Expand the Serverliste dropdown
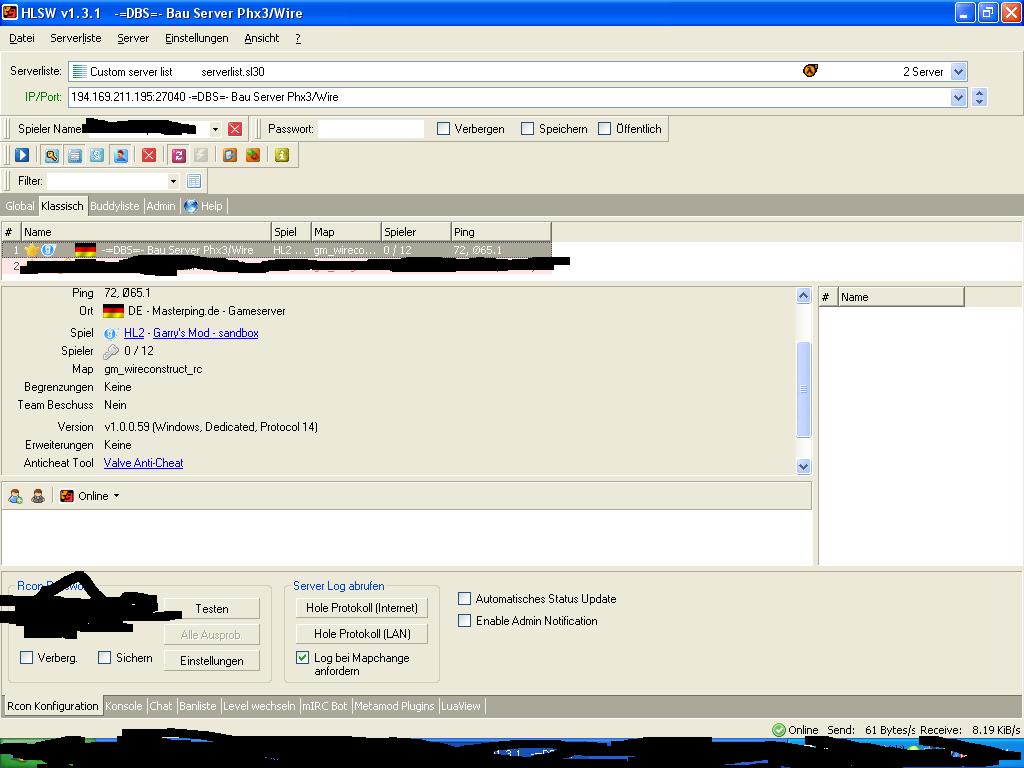Viewport: 1024px width, 768px height. click(958, 71)
